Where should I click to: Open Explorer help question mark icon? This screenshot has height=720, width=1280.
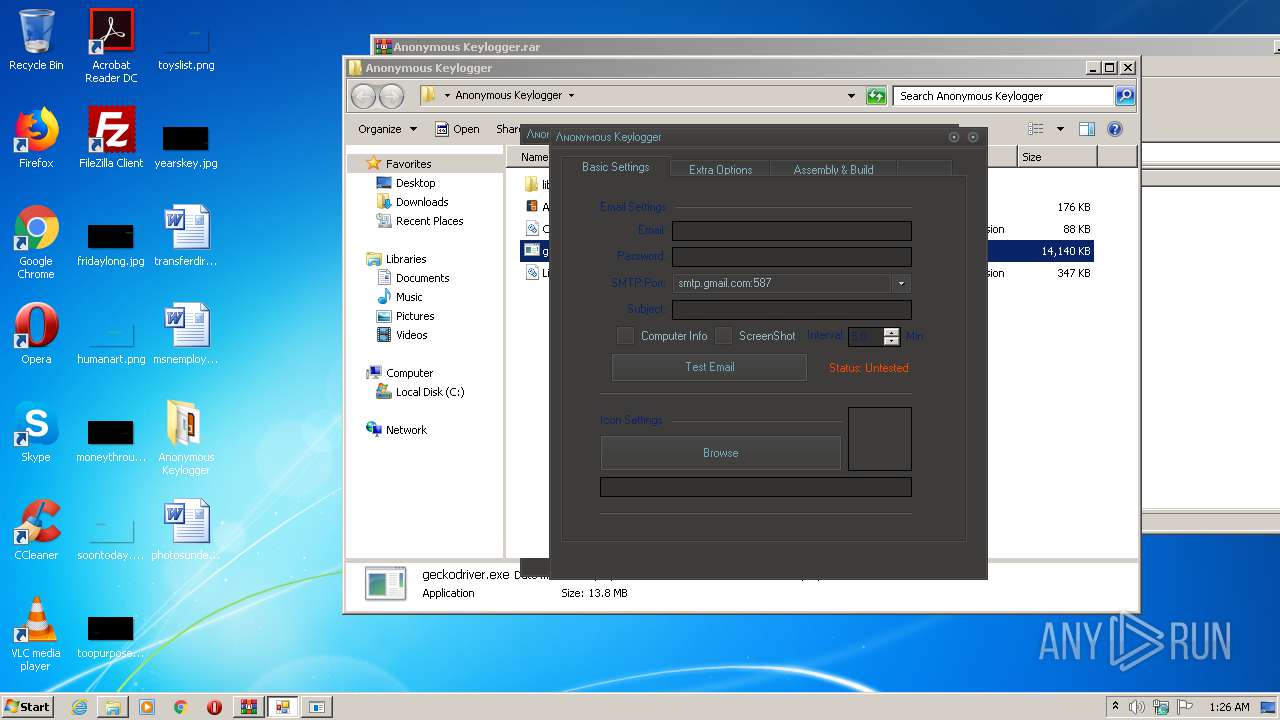pyautogui.click(x=1115, y=129)
